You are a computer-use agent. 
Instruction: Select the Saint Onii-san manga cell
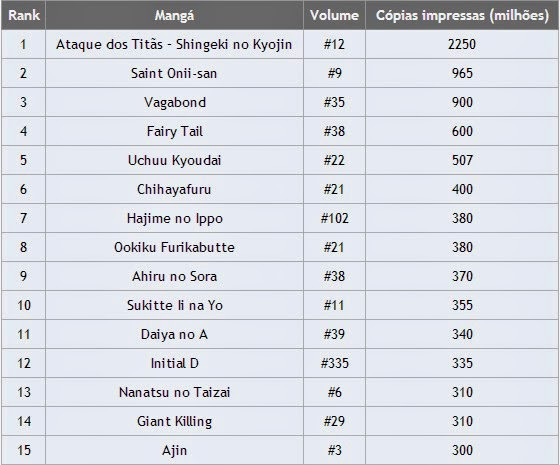(174, 73)
